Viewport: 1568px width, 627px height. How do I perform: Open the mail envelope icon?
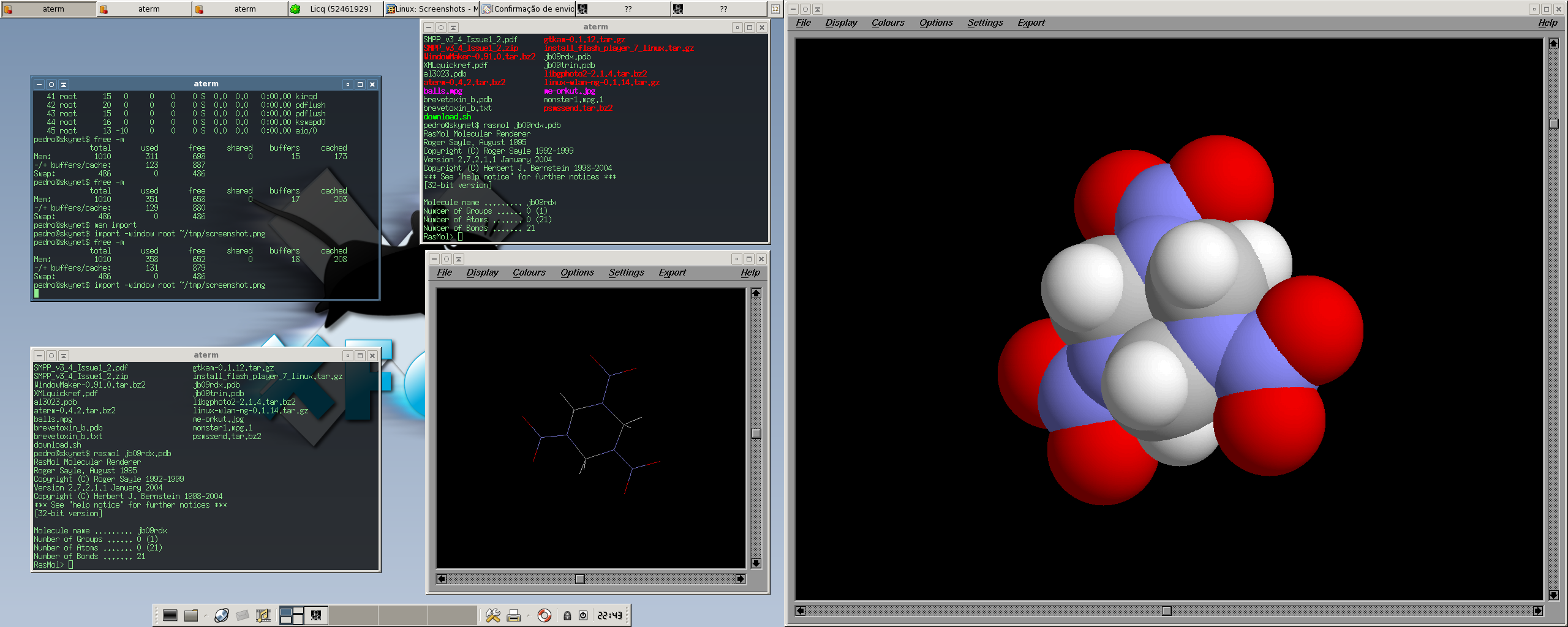pos(243,615)
